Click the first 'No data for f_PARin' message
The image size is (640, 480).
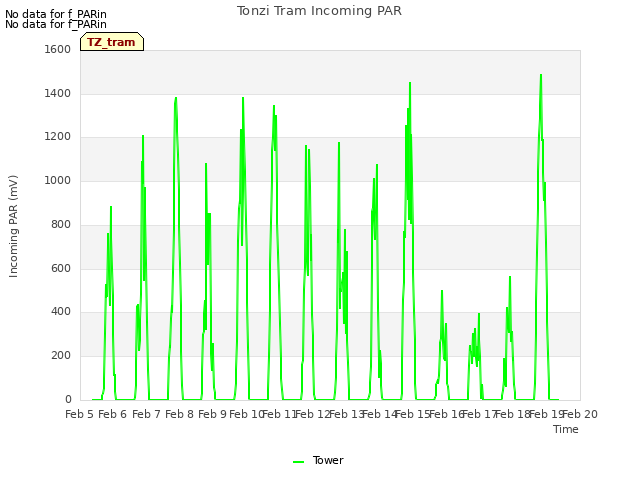(56, 14)
